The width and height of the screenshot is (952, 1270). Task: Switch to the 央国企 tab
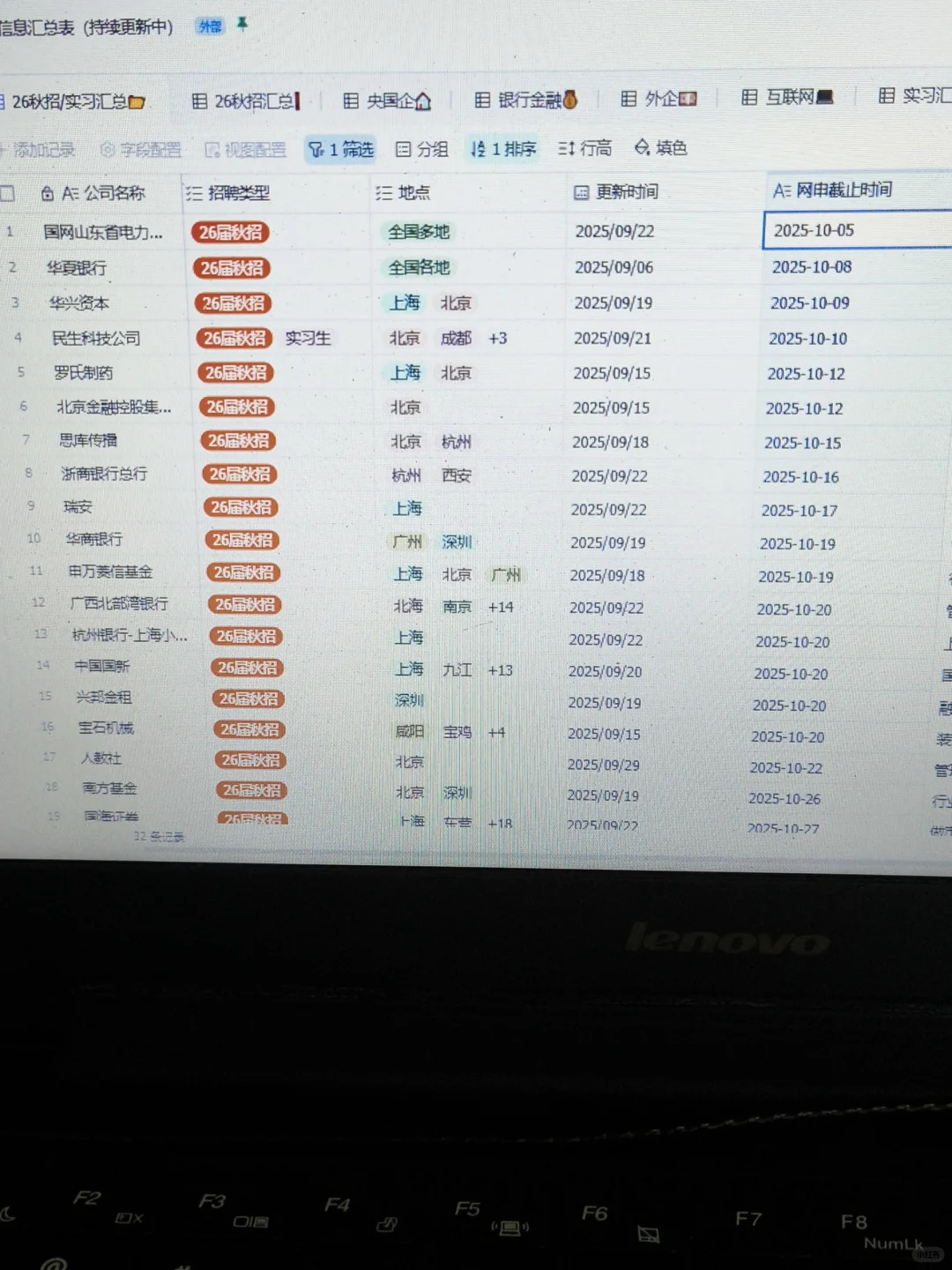[x=387, y=101]
